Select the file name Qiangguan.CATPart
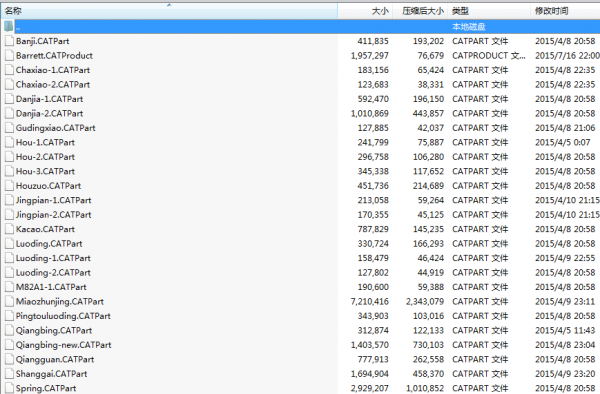 click(55, 360)
